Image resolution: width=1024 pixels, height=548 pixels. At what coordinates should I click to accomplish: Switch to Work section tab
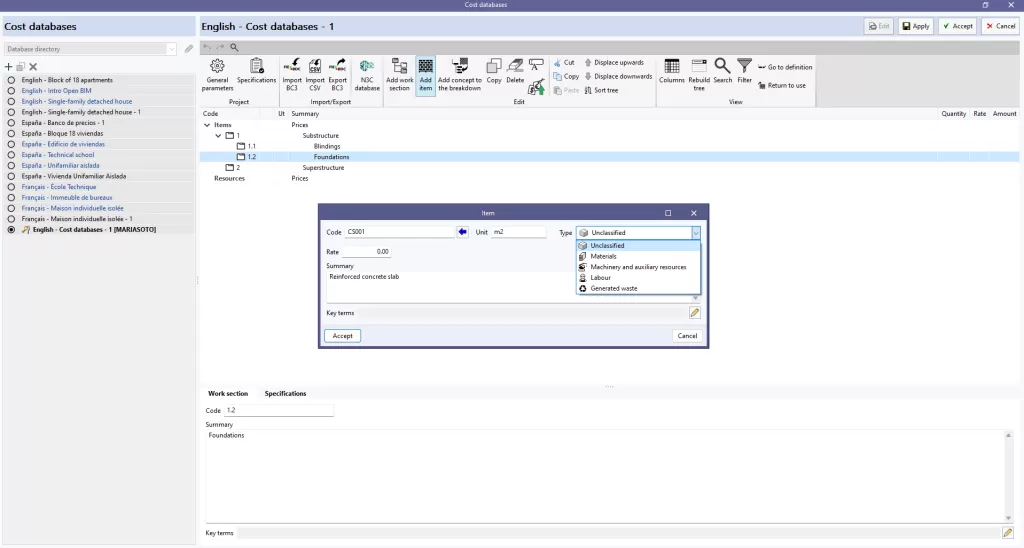point(228,394)
